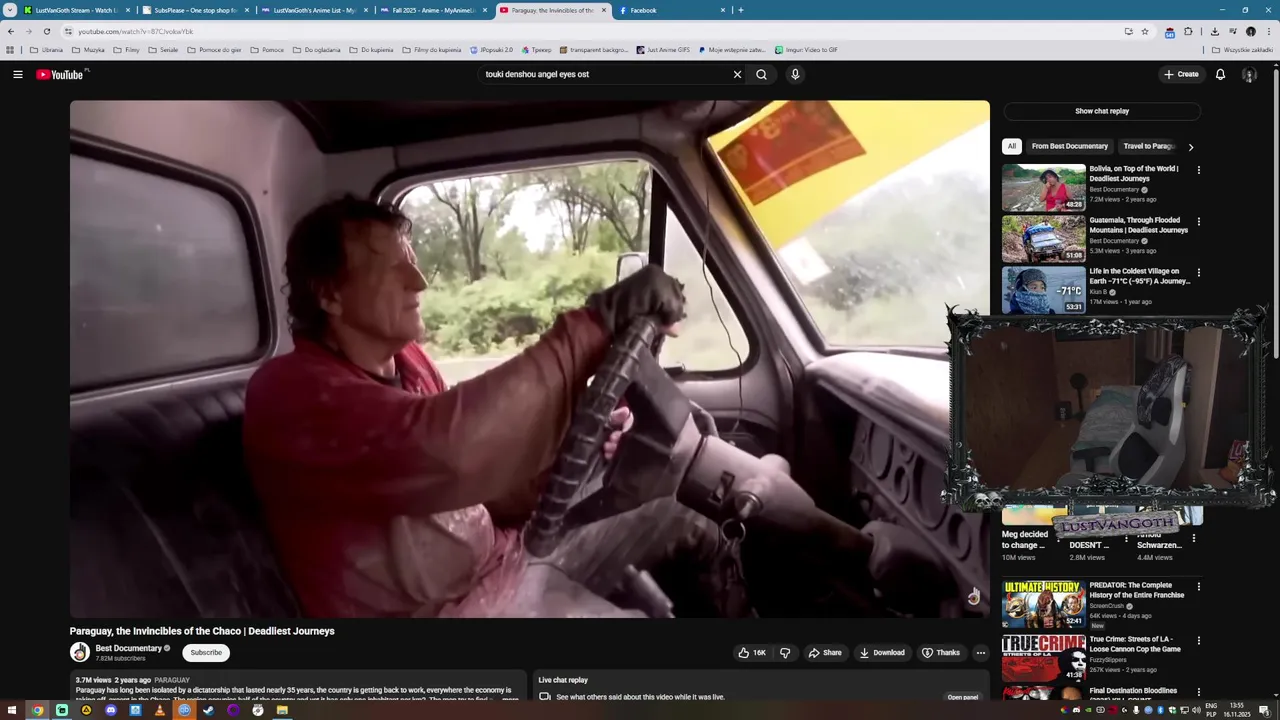The image size is (1280, 720).
Task: Open the YouTube hamburger guide menu
Action: [18, 74]
